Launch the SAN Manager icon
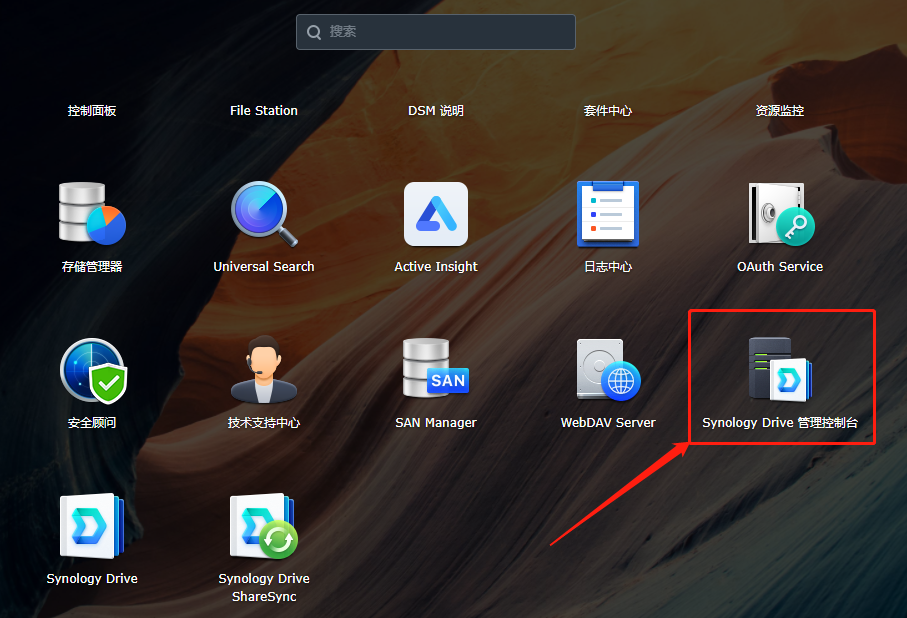907x618 pixels. click(x=436, y=368)
